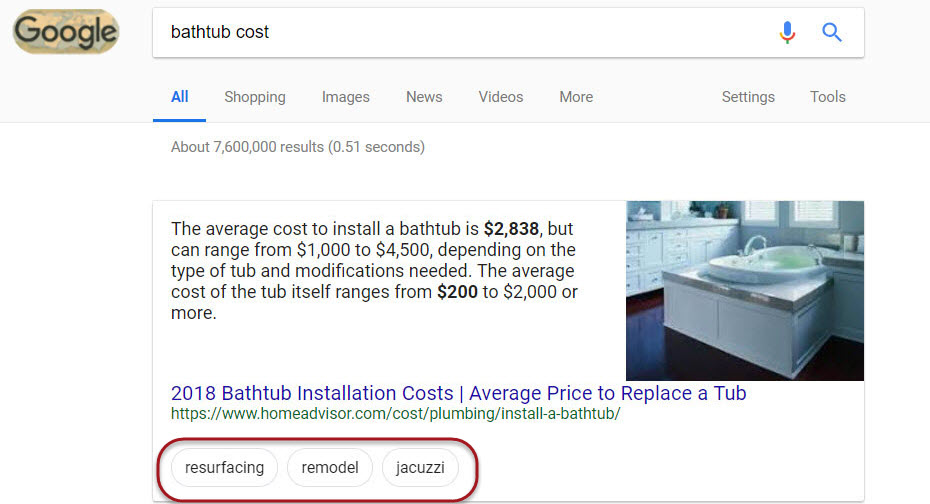The image size is (930, 504).
Task: Click the homeadvisor.com green URL
Action: [395, 413]
